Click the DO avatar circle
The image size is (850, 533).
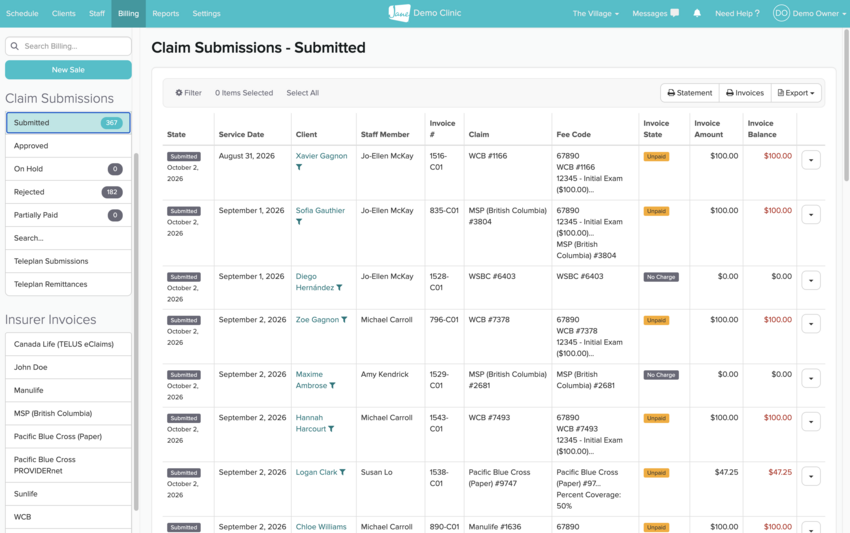[x=781, y=13]
